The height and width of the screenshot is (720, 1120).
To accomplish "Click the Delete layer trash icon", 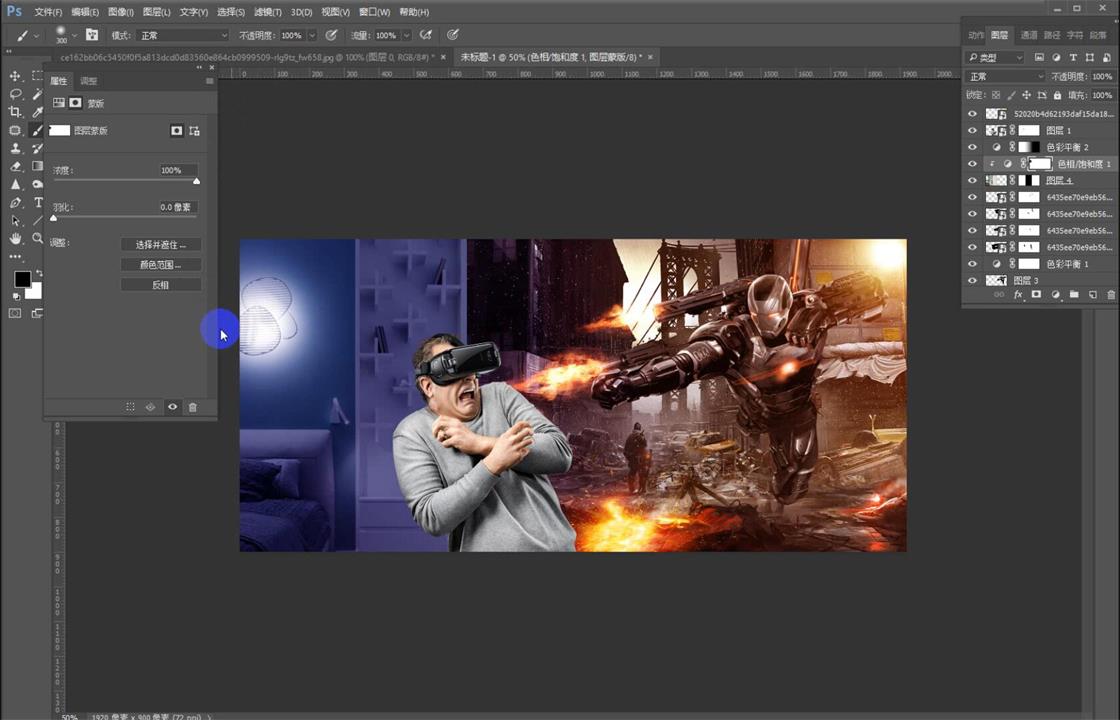I will coord(1110,293).
